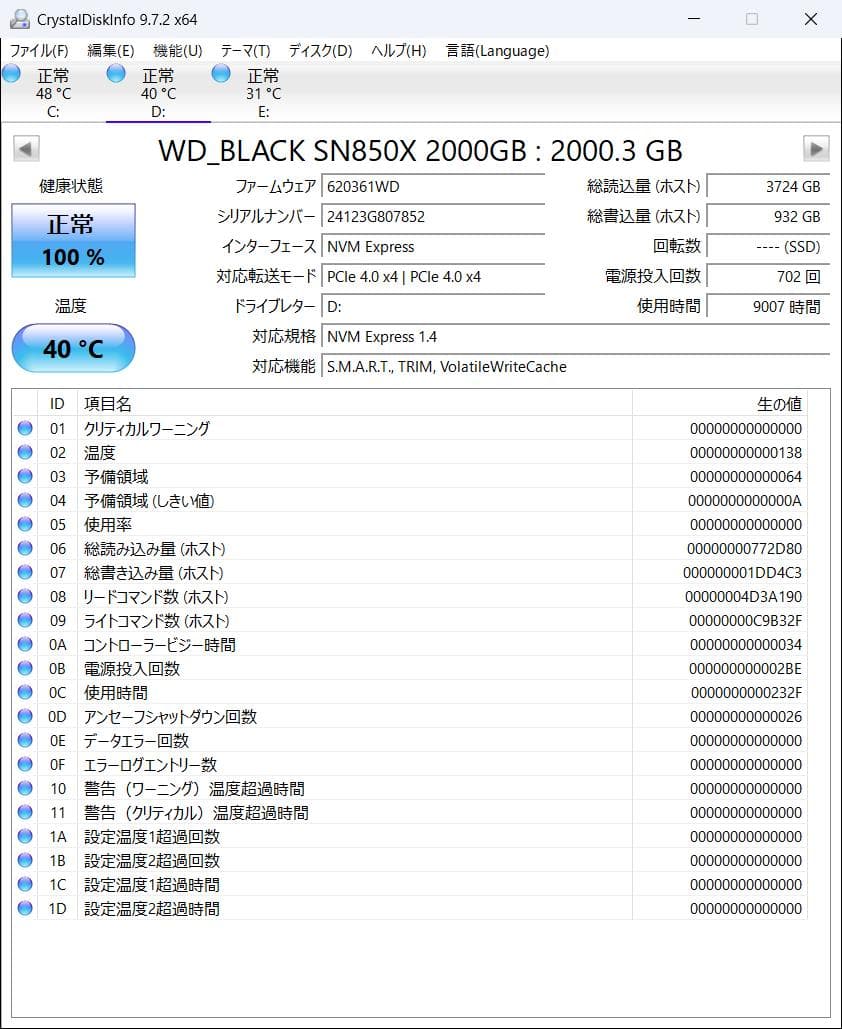This screenshot has height=1029, width=842.
Task: Click status orb for ID 02 温度 row
Action: click(25, 452)
